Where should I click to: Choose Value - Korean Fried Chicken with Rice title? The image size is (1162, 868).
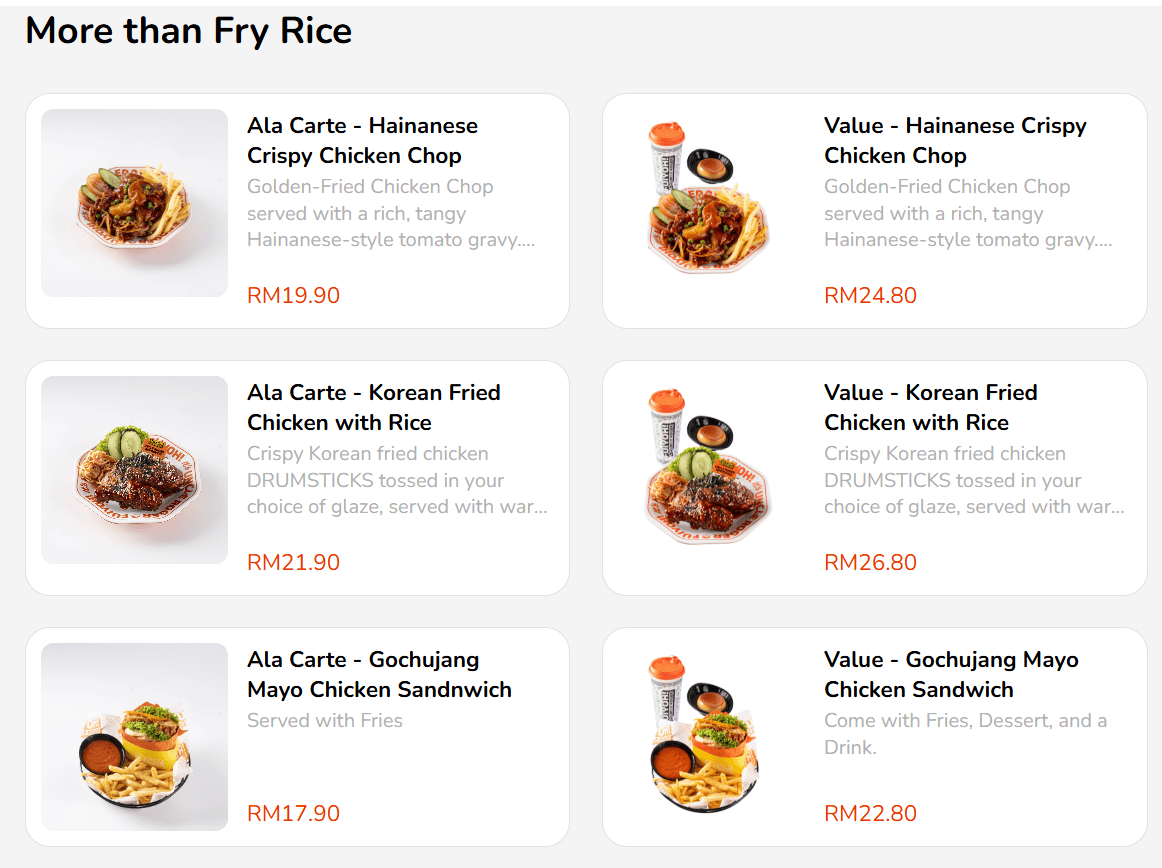930,408
